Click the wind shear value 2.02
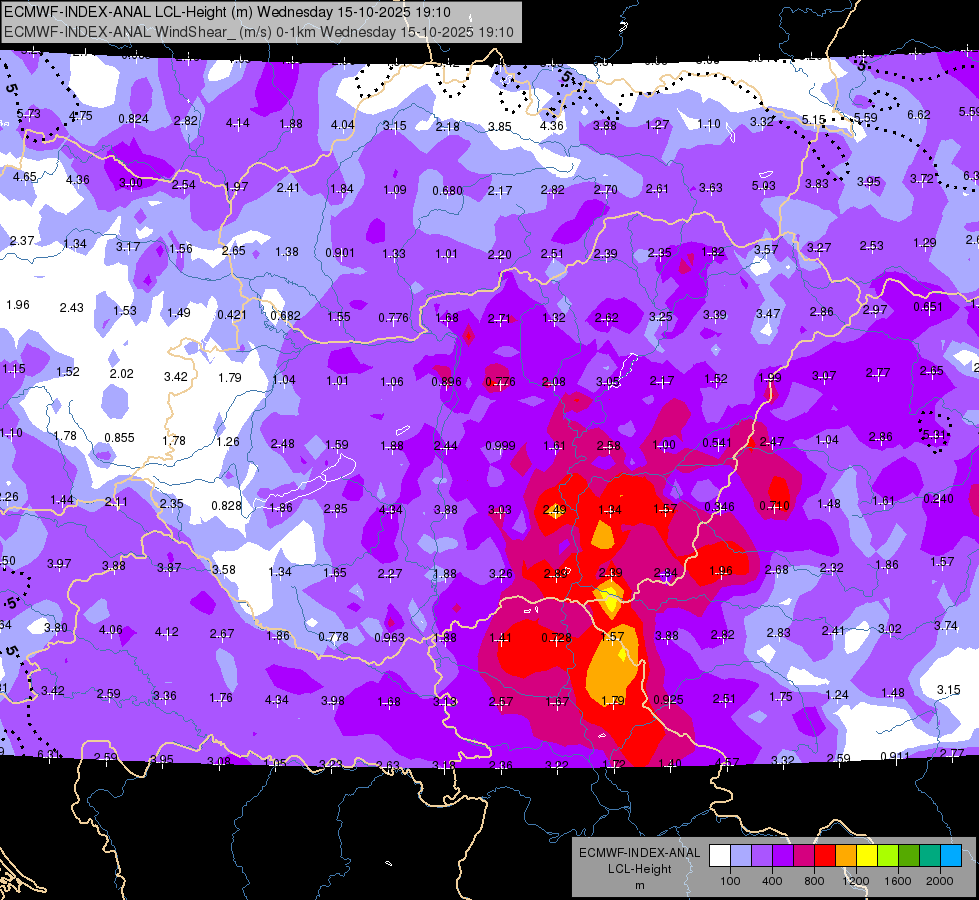Screen dimensions: 979x900 [x=121, y=373]
